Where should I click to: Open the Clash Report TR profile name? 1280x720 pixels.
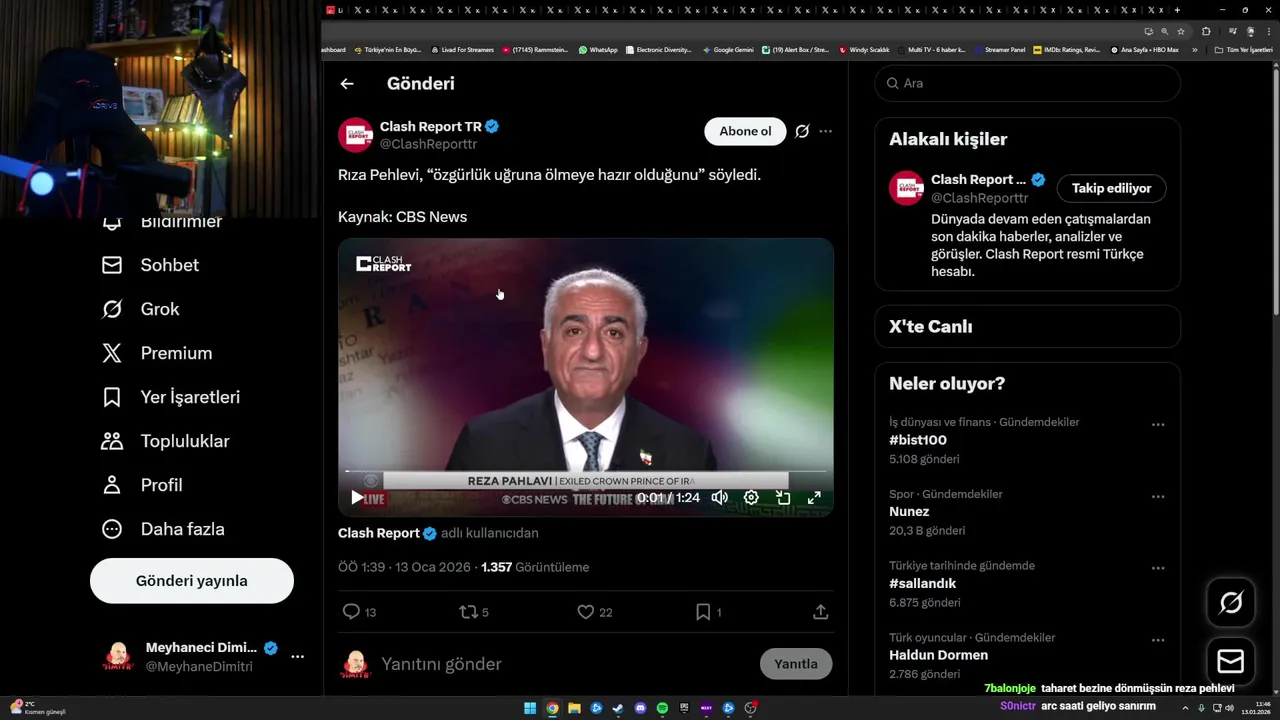point(431,127)
